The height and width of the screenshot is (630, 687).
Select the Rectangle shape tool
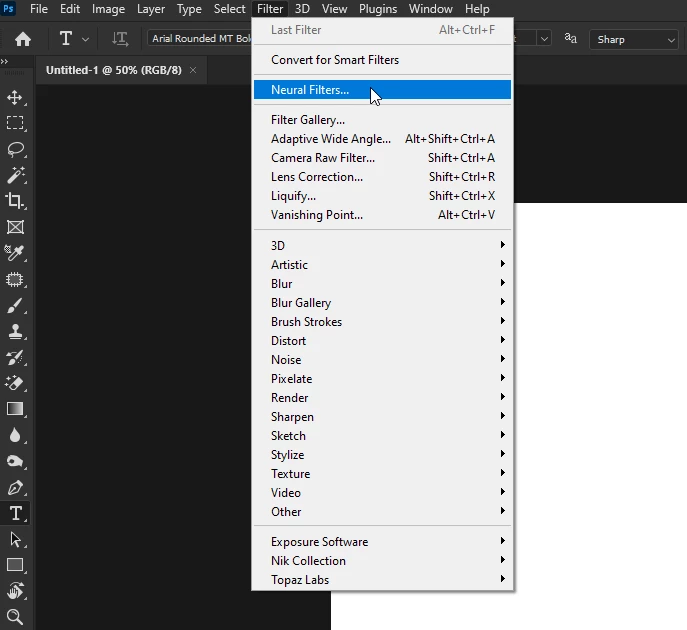[15, 565]
